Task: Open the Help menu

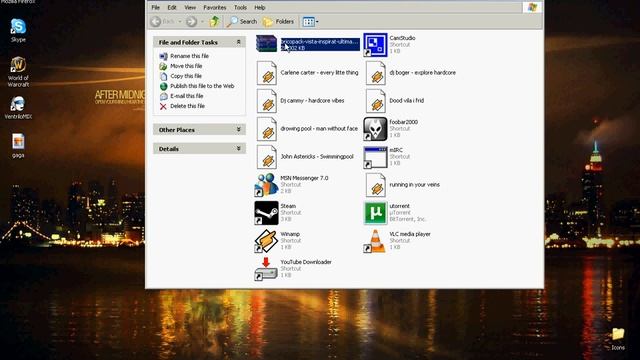Action: click(260, 7)
